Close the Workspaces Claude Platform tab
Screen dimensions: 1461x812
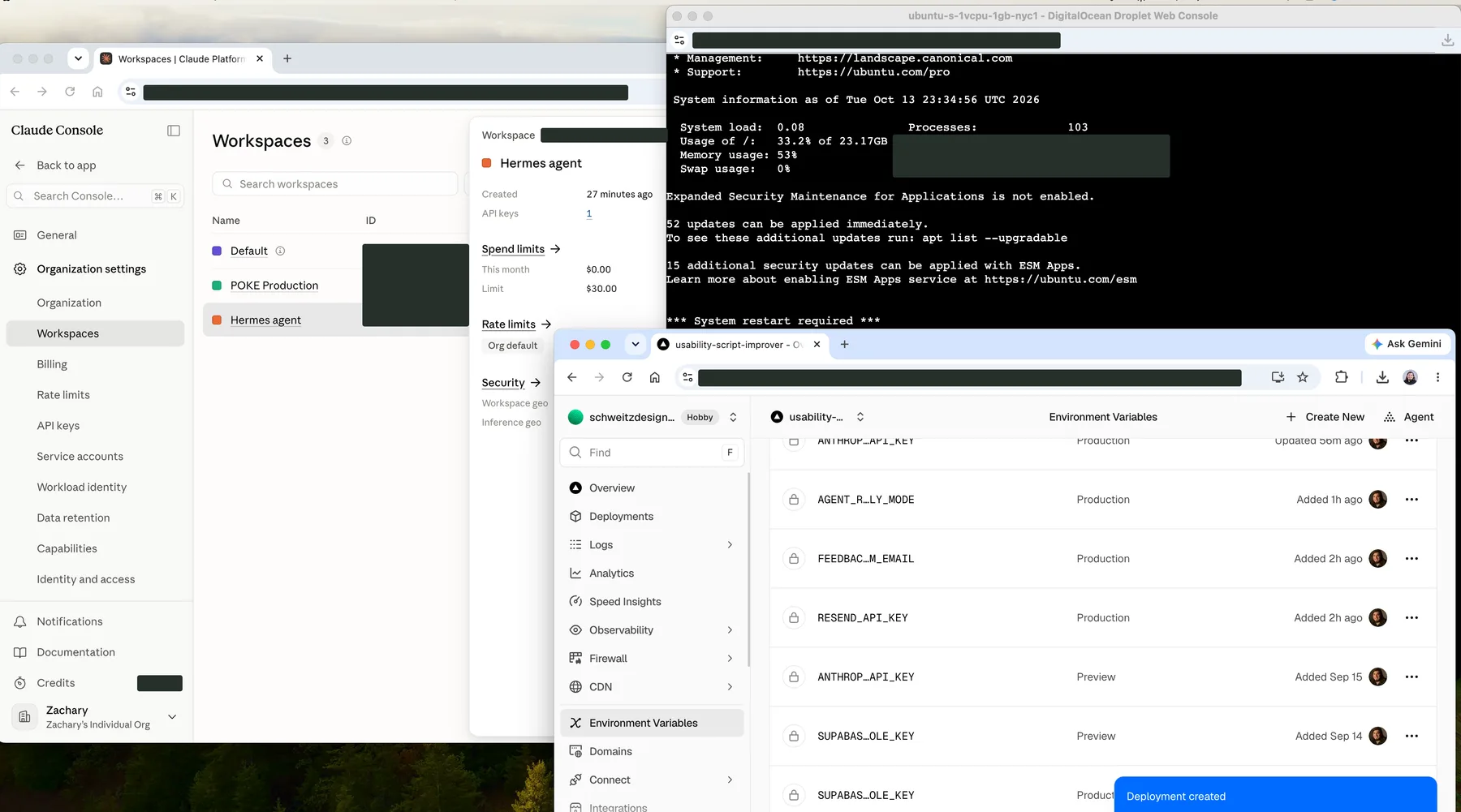[260, 58]
